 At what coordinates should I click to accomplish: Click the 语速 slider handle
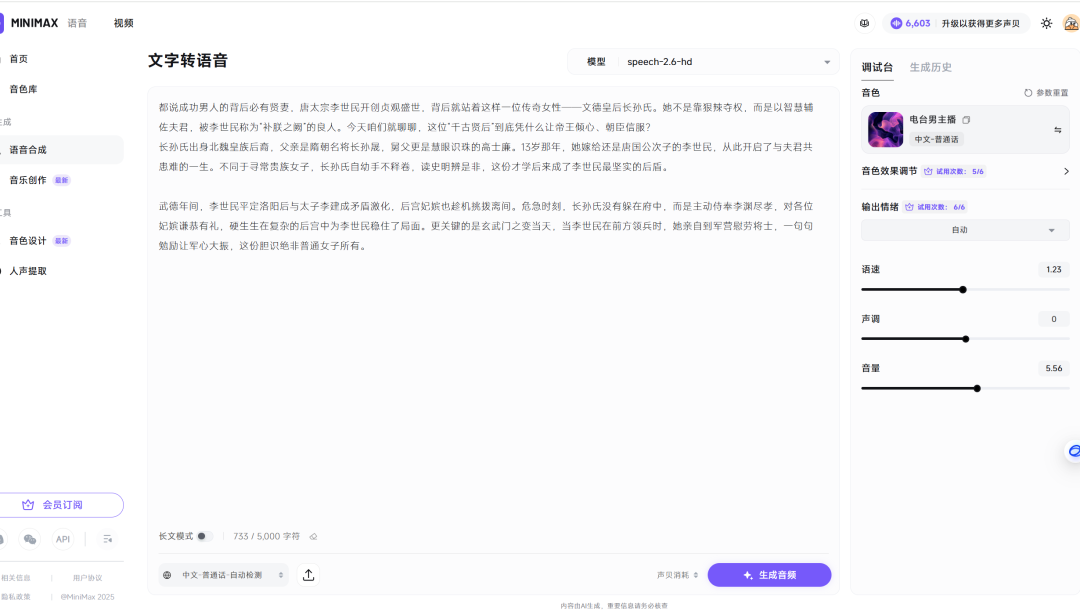click(963, 289)
